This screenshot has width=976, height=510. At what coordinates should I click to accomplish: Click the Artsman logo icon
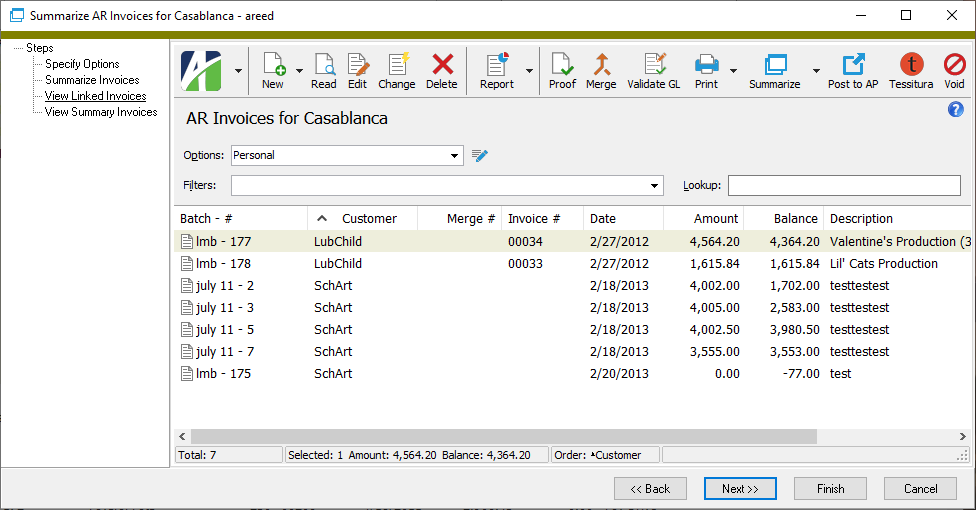coord(201,71)
